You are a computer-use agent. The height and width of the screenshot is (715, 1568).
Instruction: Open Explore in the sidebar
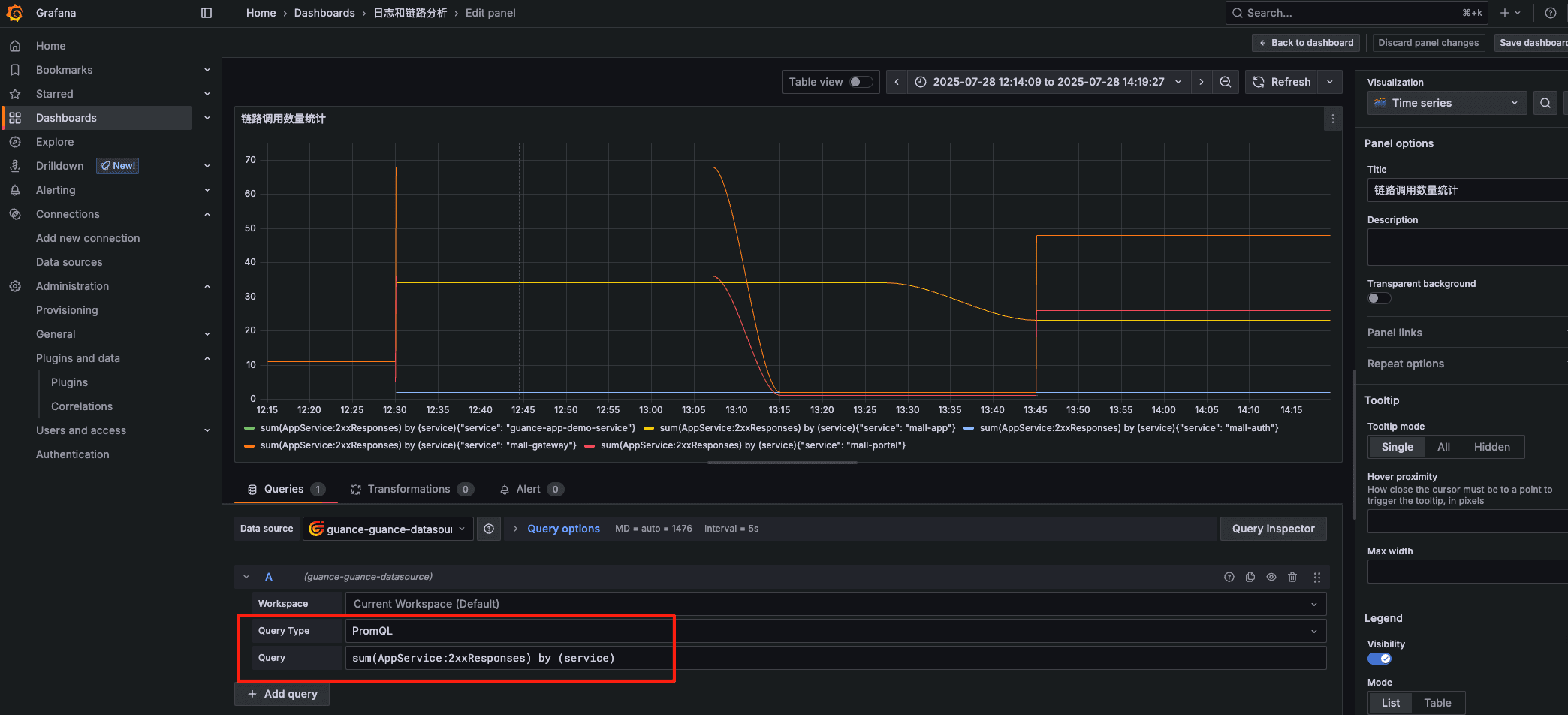pos(55,142)
